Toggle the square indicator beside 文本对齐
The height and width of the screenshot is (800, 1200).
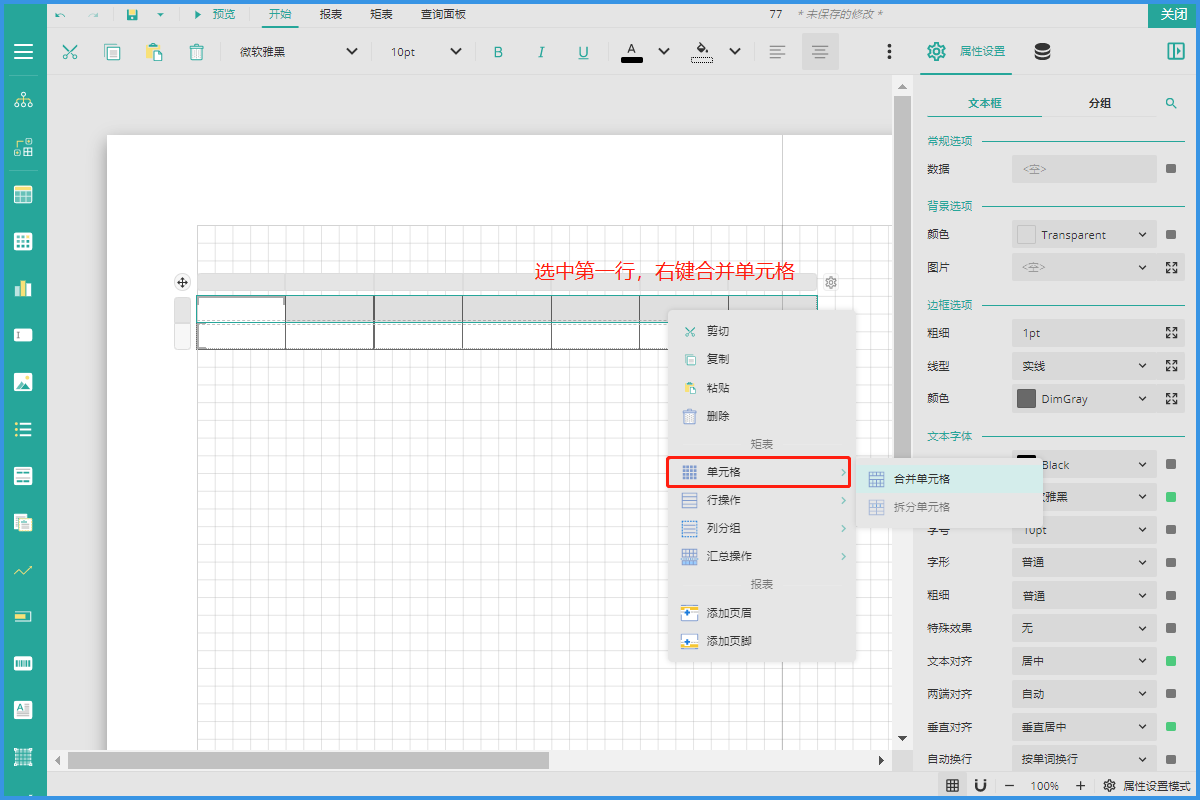click(x=1171, y=661)
